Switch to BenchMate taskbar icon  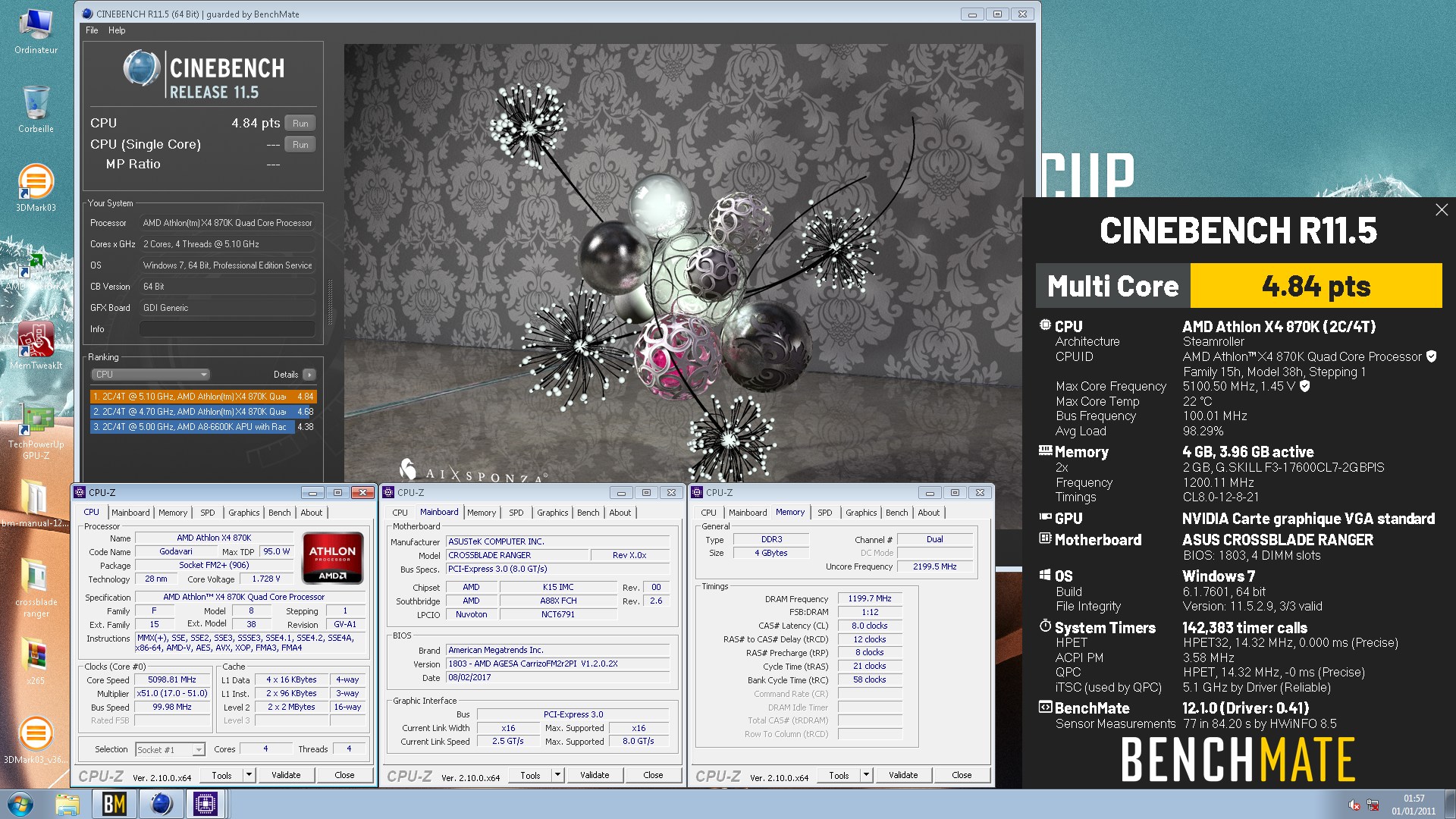(x=115, y=804)
